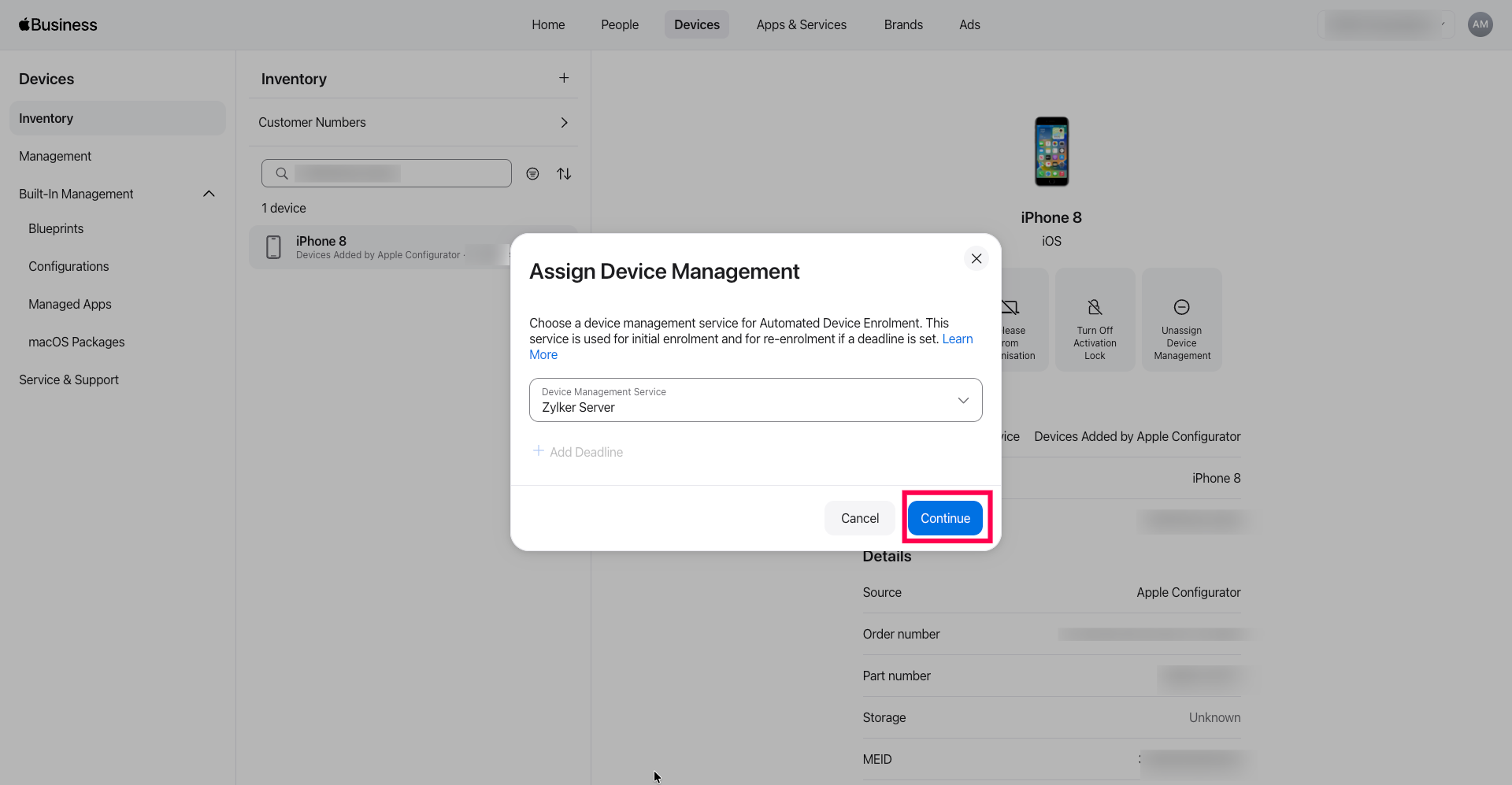Screen dimensions: 1512x785
Task: Click the inventory search field
Action: [394, 173]
